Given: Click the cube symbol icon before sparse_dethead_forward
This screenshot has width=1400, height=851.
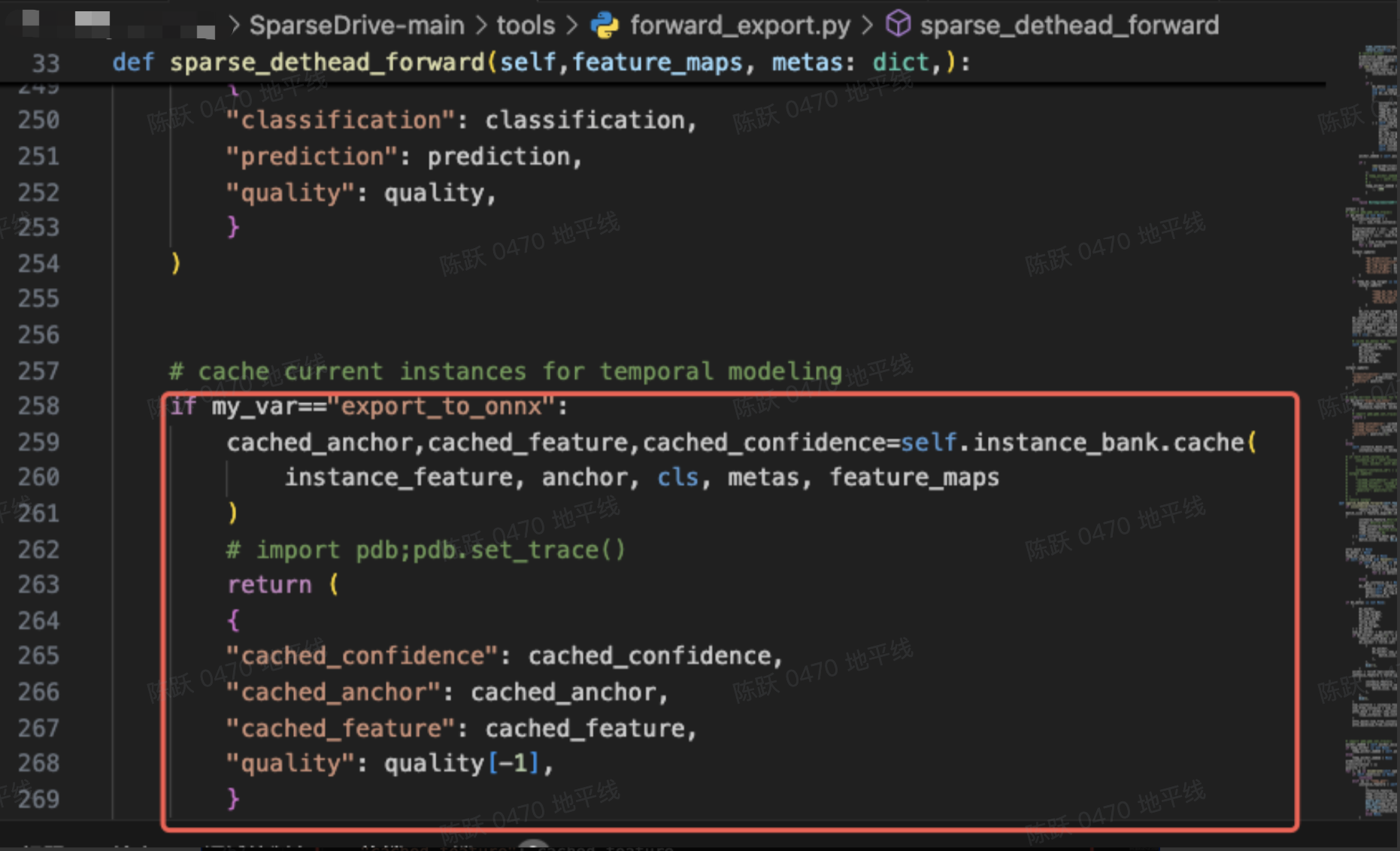Looking at the screenshot, I should (898, 25).
